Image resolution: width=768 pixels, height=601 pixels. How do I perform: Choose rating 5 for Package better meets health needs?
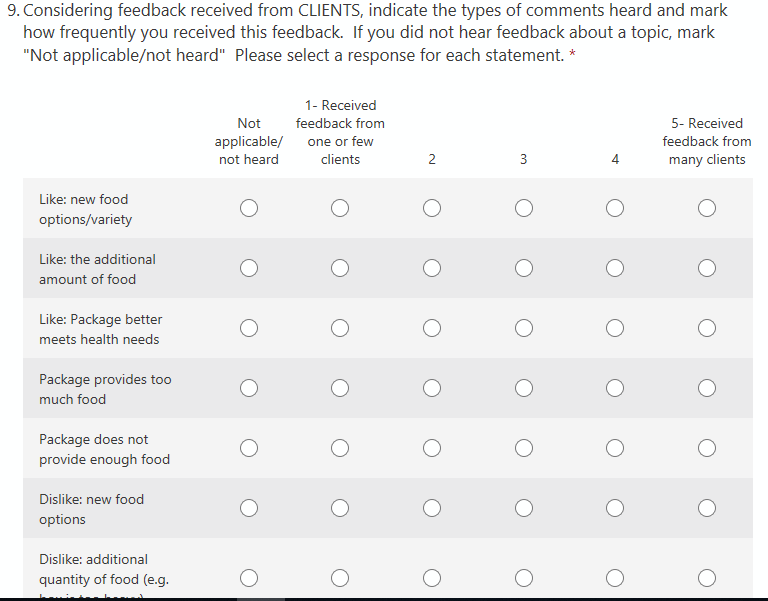pos(707,328)
